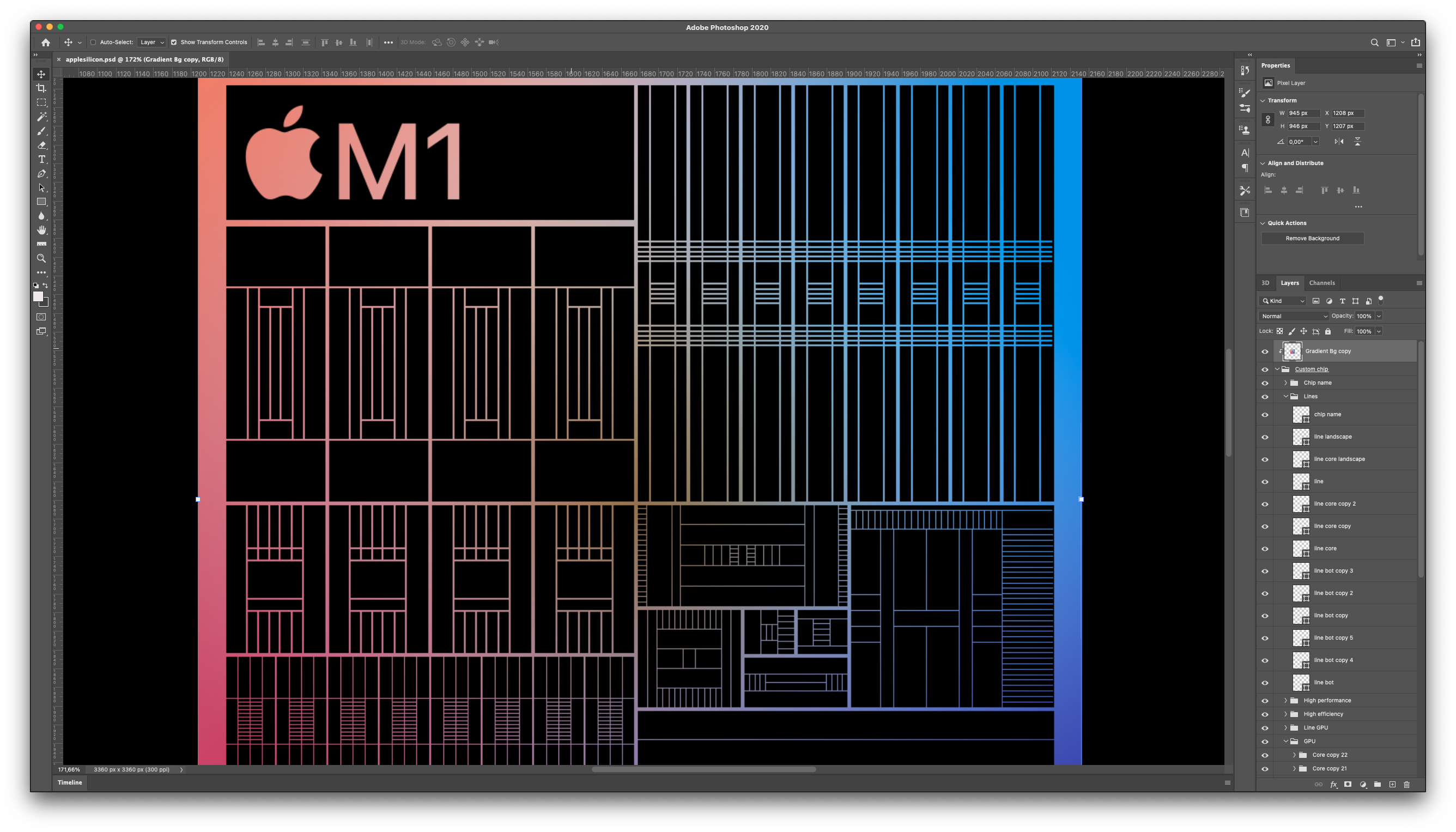Open the Auto-Select Layer dropdown

152,42
